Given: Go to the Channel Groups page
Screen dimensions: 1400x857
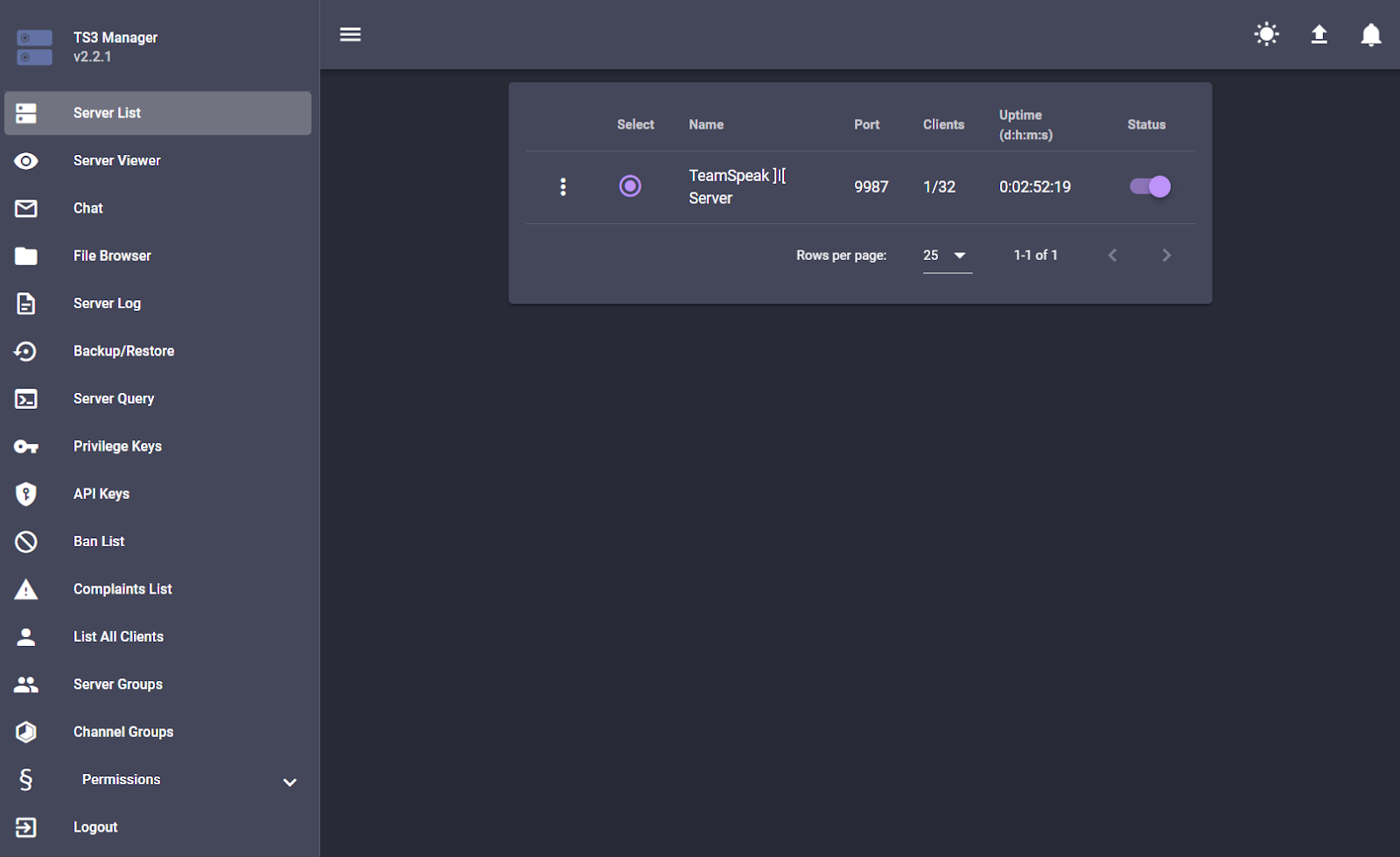Looking at the screenshot, I should coord(123,732).
